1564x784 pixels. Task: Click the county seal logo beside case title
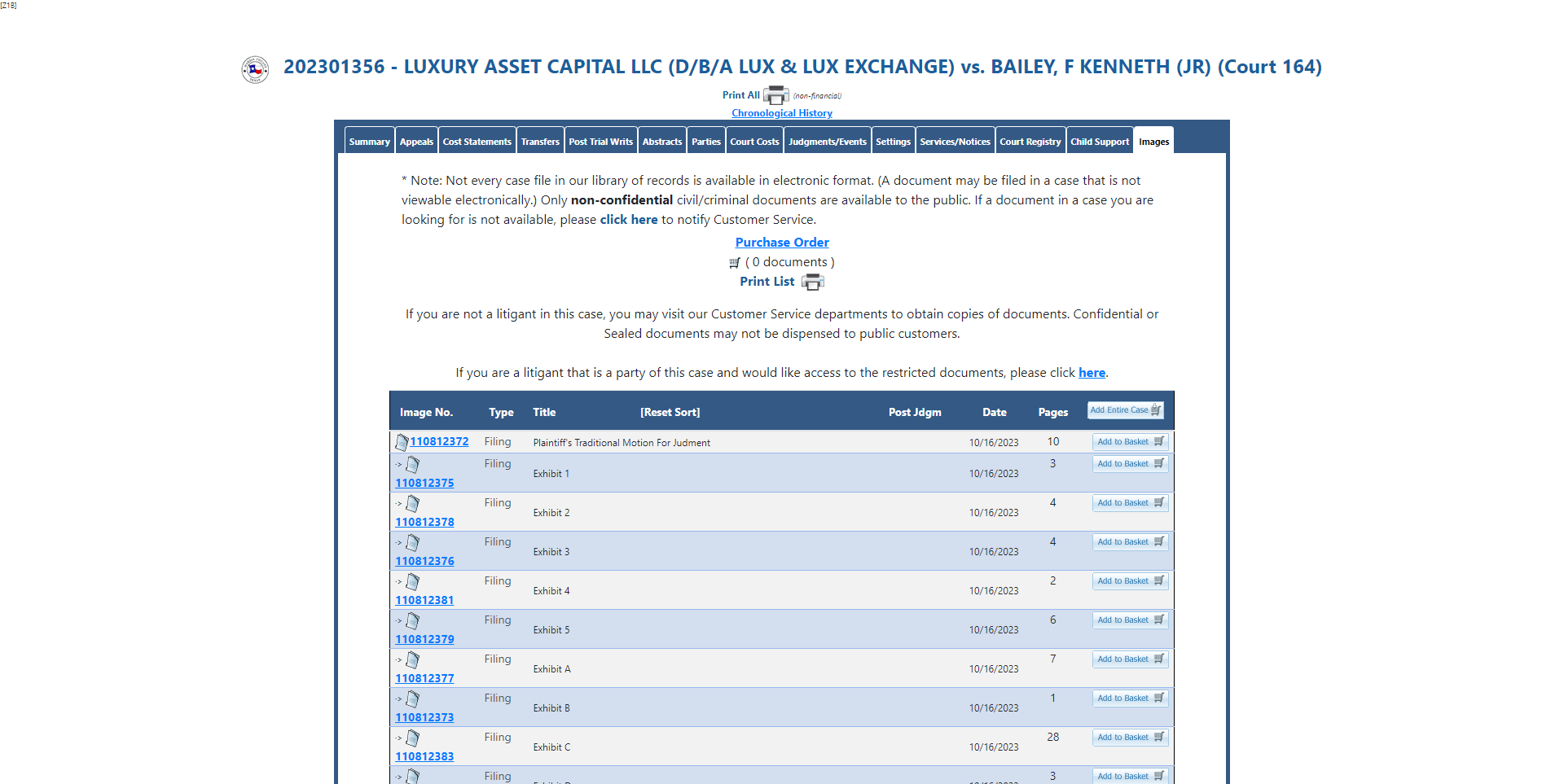pyautogui.click(x=255, y=69)
